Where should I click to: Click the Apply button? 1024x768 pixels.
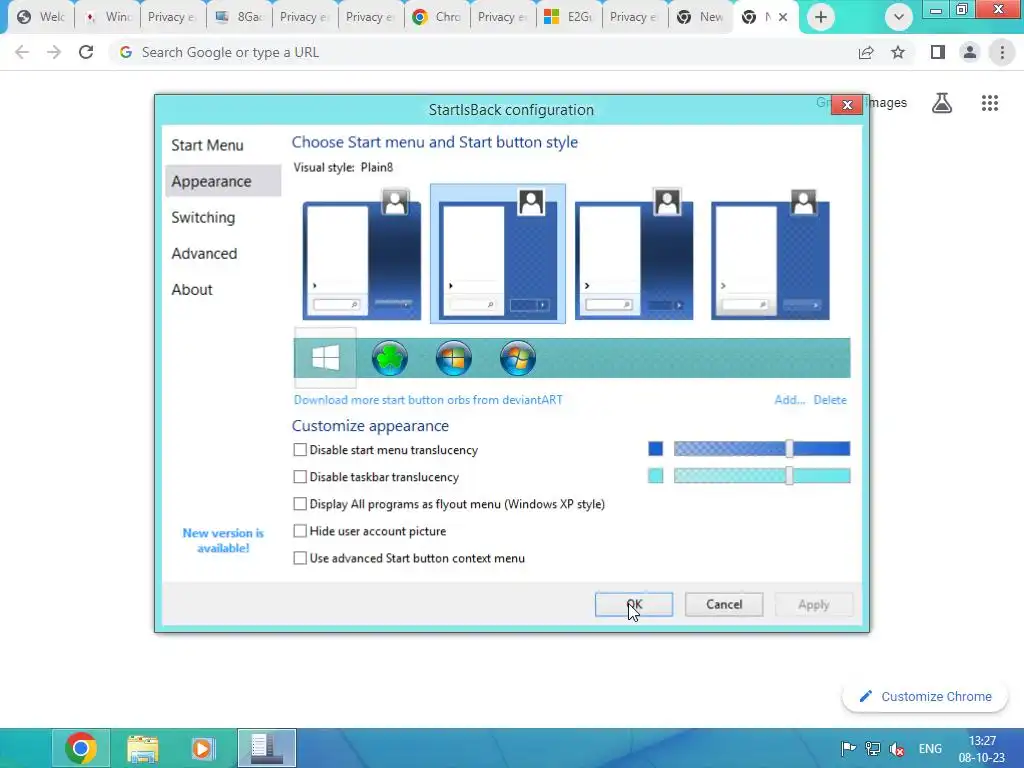[814, 605]
